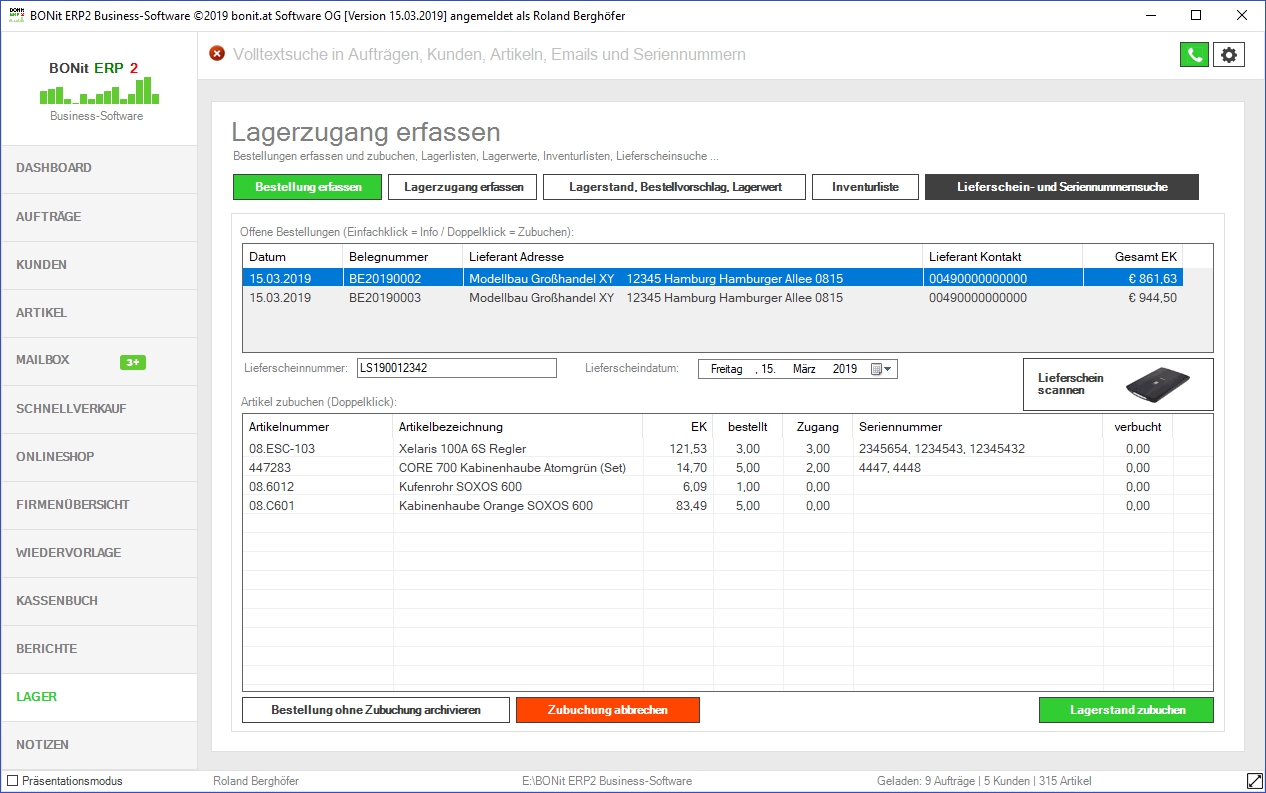
Task: Clear search with the red X icon
Action: [x=217, y=54]
